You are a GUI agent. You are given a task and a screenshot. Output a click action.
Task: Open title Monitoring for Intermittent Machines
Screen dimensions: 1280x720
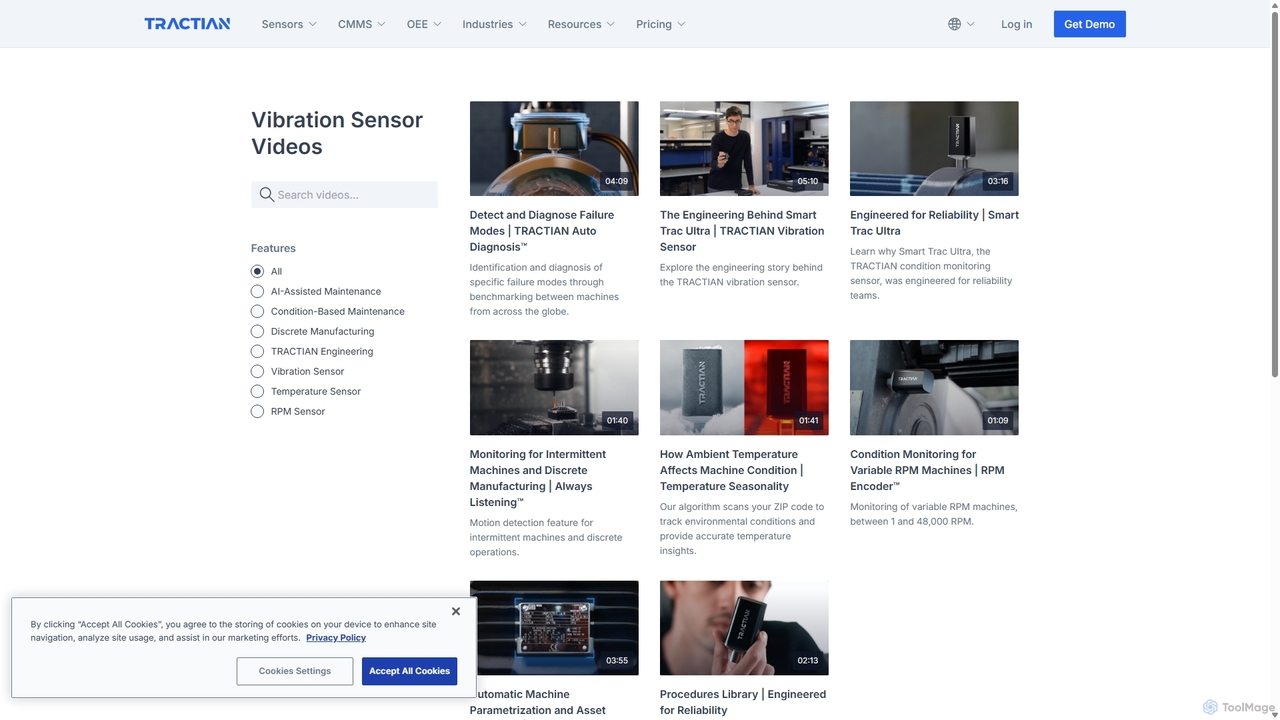[538, 478]
